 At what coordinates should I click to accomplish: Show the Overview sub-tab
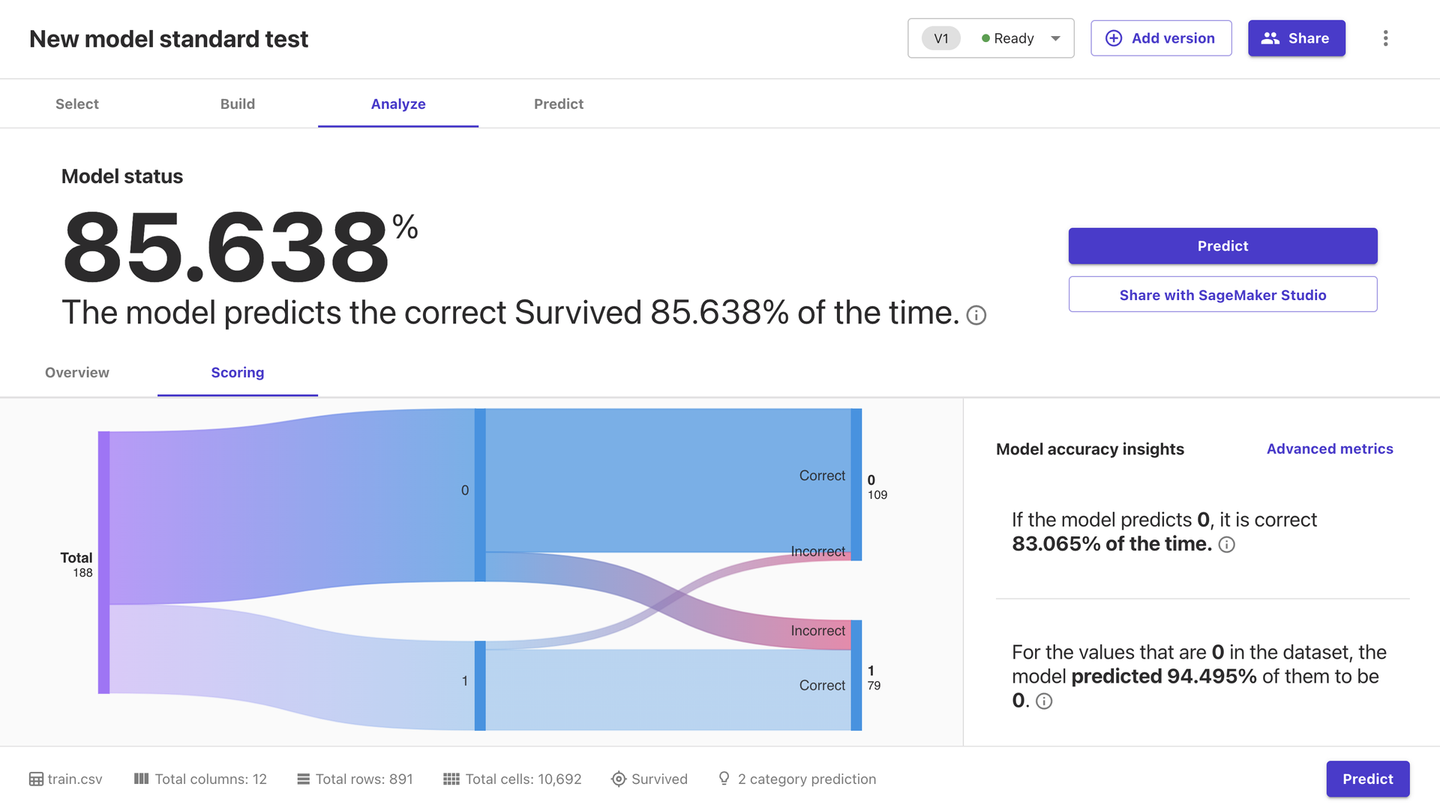(x=77, y=372)
